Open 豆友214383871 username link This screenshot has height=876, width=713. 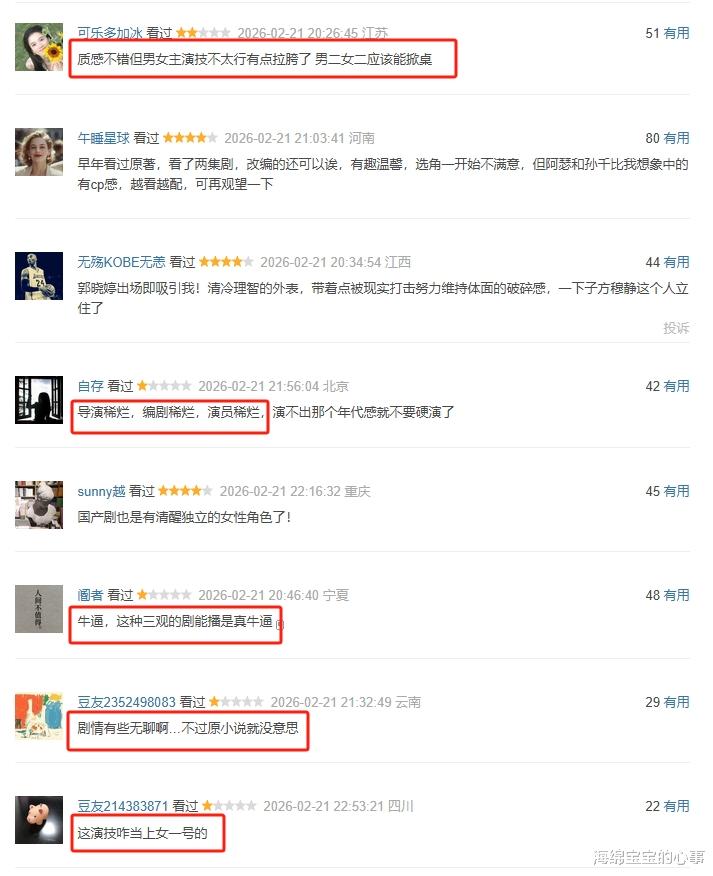click(122, 806)
